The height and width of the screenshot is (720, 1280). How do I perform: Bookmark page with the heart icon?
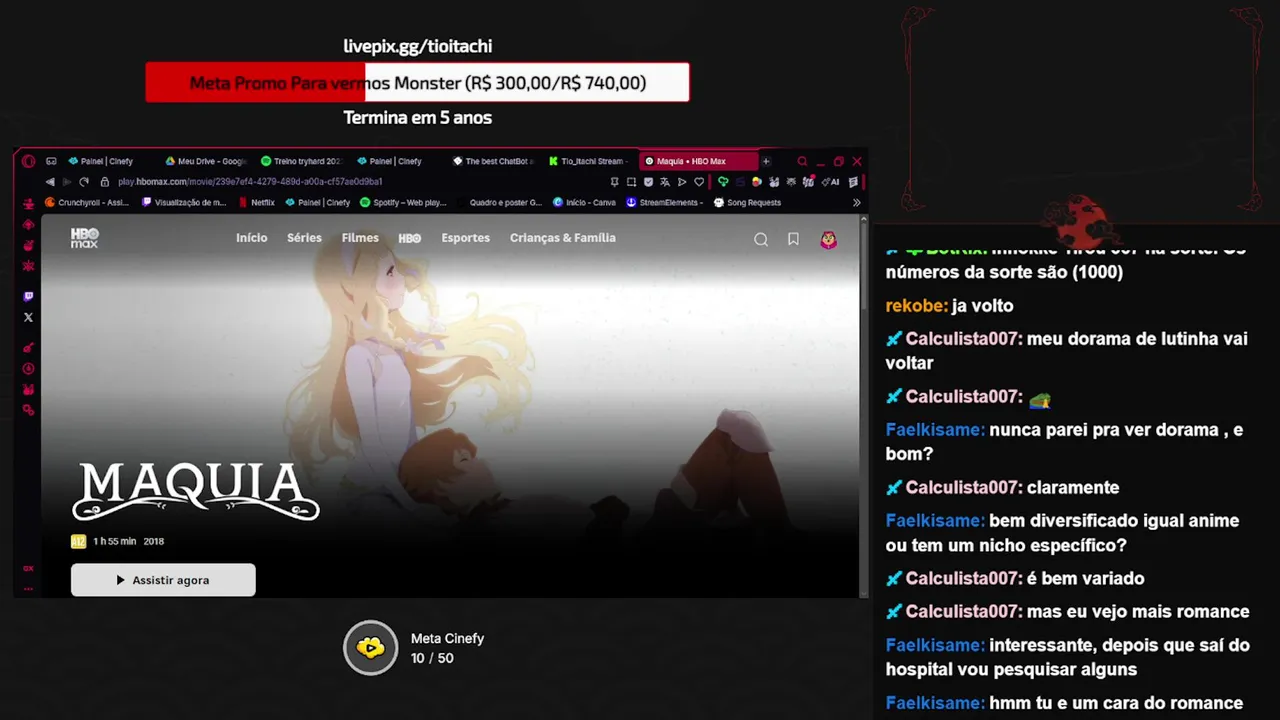coord(699,182)
